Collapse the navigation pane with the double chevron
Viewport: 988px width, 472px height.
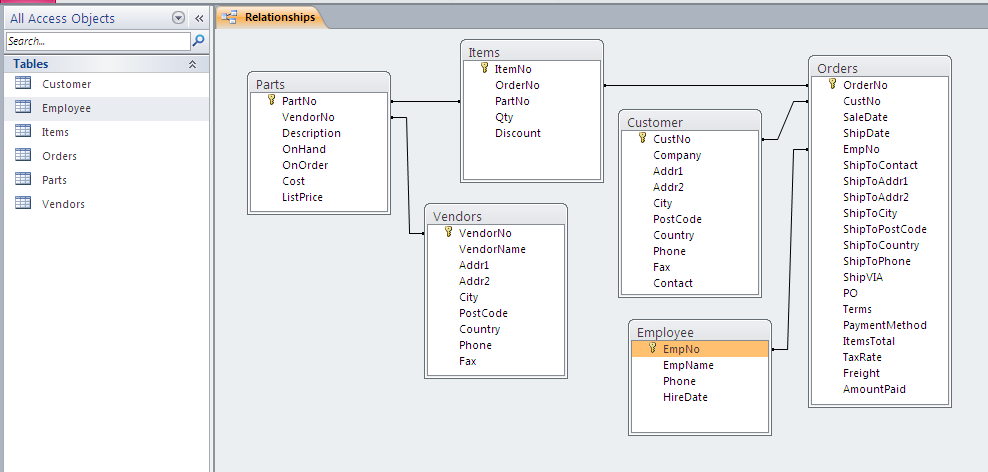click(198, 18)
